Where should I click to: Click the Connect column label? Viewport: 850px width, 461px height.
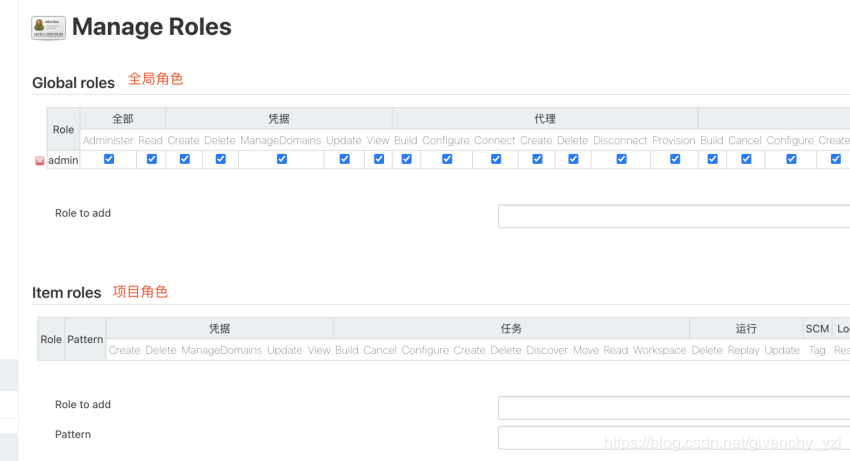[494, 140]
